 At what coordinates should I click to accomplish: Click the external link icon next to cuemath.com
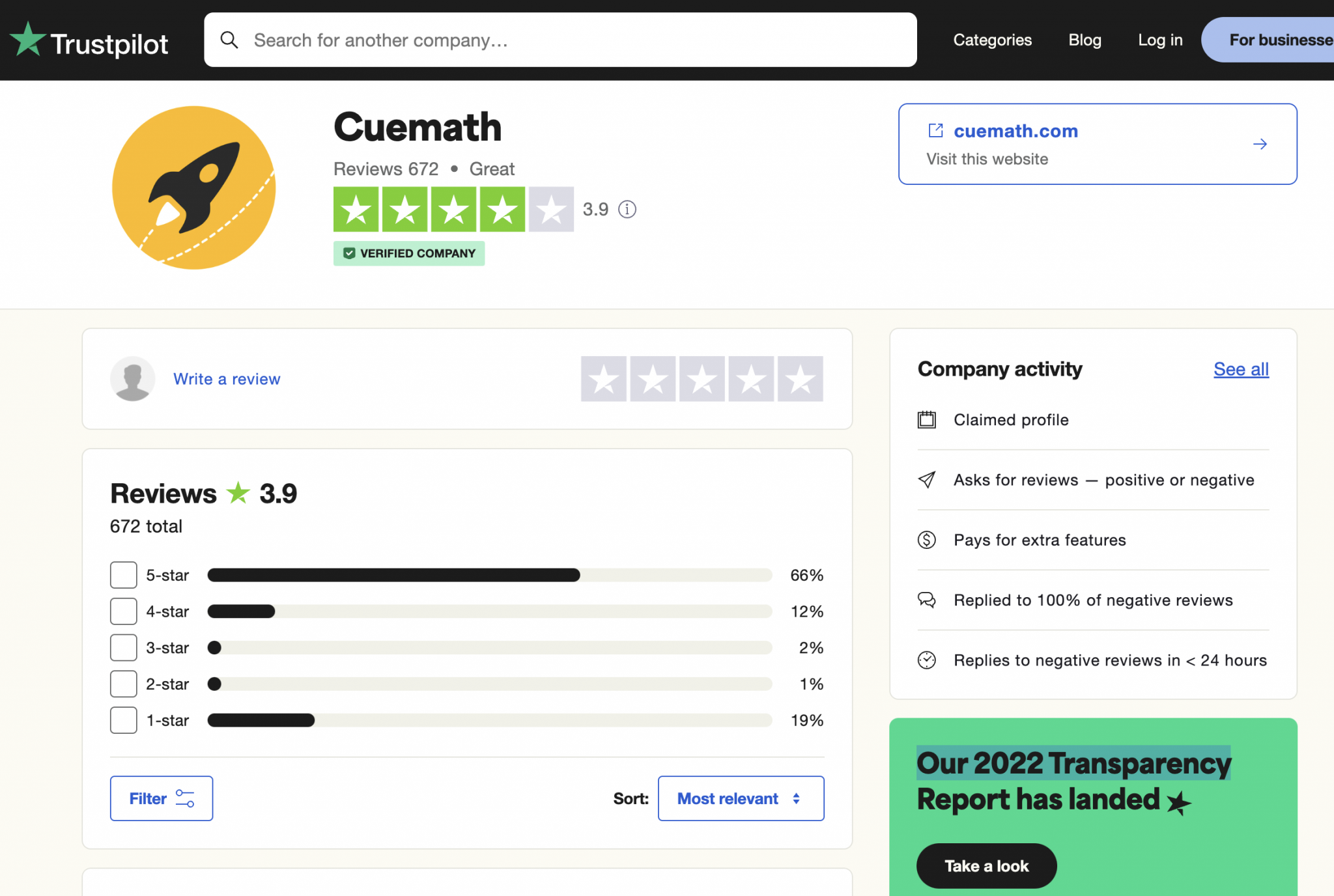[935, 130]
